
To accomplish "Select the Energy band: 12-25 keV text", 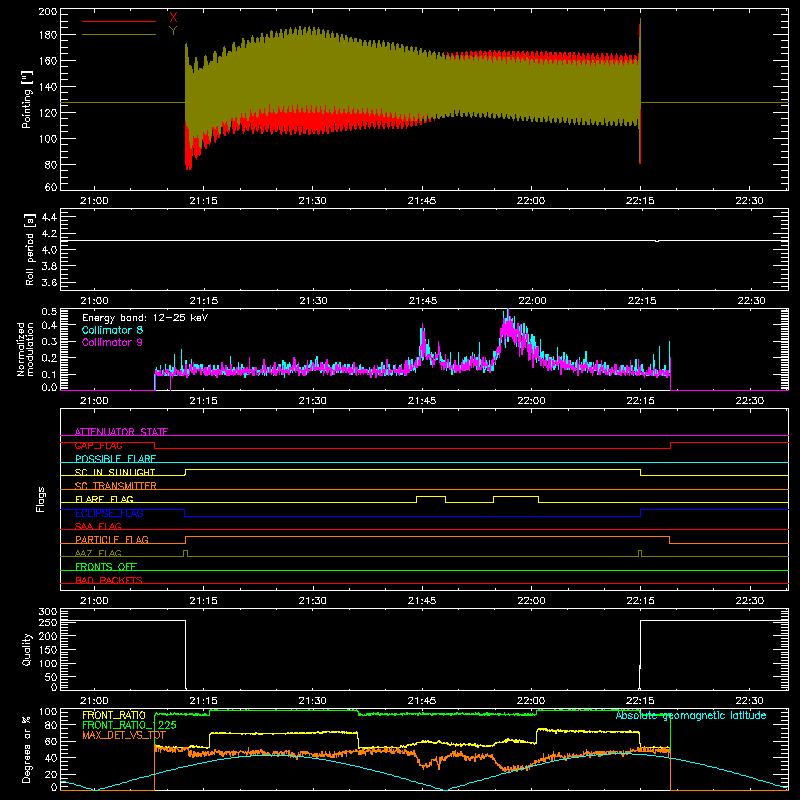I will coord(145,318).
